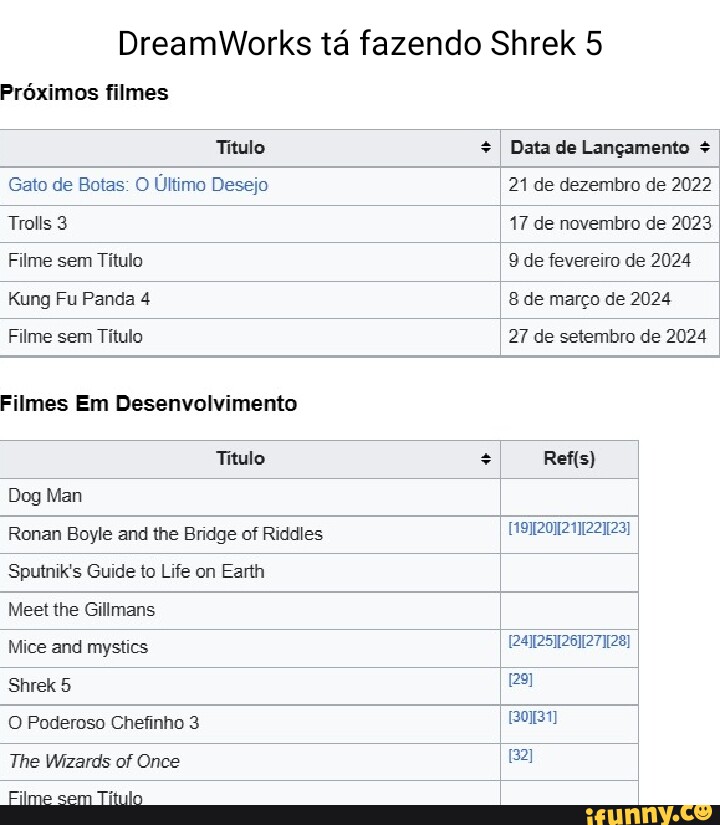Screen dimensions: 720x825
Task: Open citation [27]
Action: pos(594,641)
